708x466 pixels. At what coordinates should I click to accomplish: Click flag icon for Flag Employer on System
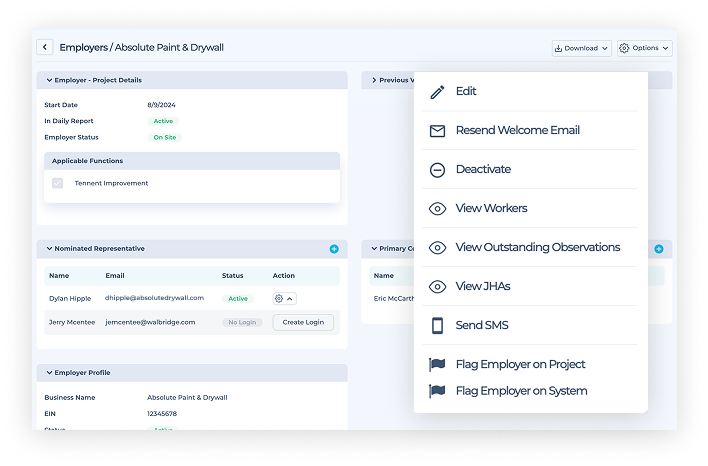click(437, 391)
